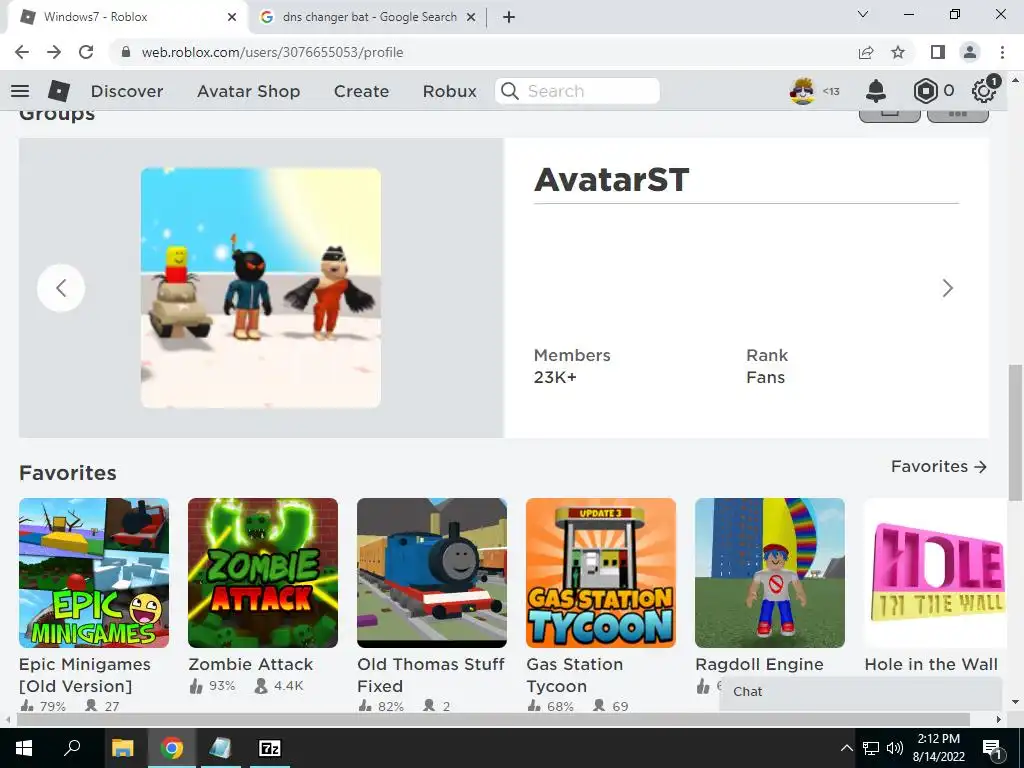Open Windows taskbar search
Viewport: 1024px width, 768px height.
72,748
